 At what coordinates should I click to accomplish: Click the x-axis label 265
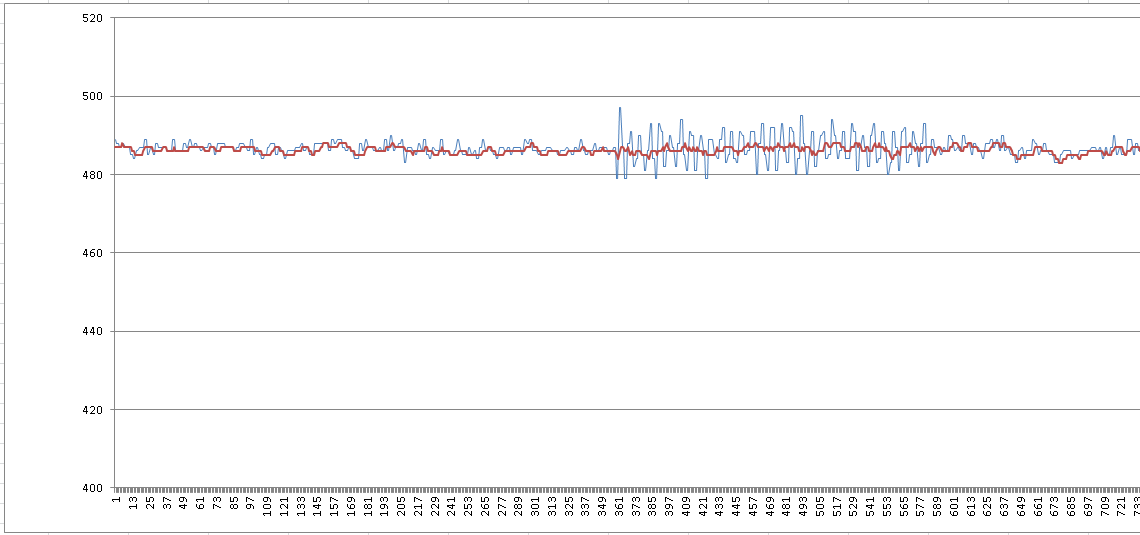(485, 505)
